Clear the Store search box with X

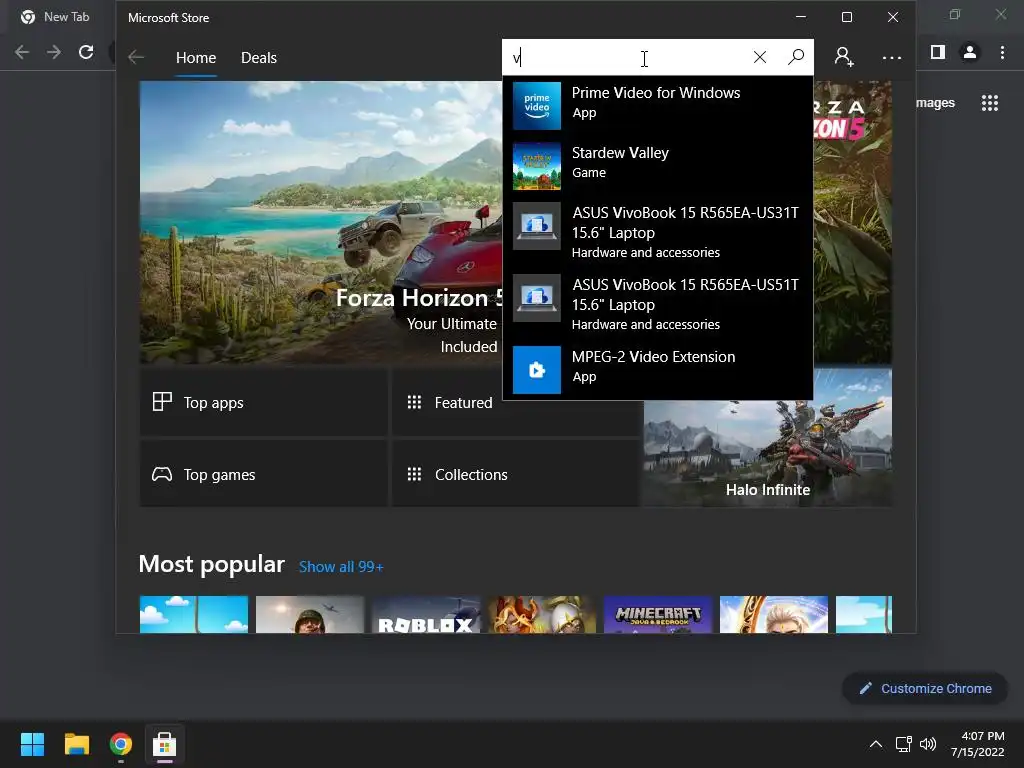pos(760,57)
